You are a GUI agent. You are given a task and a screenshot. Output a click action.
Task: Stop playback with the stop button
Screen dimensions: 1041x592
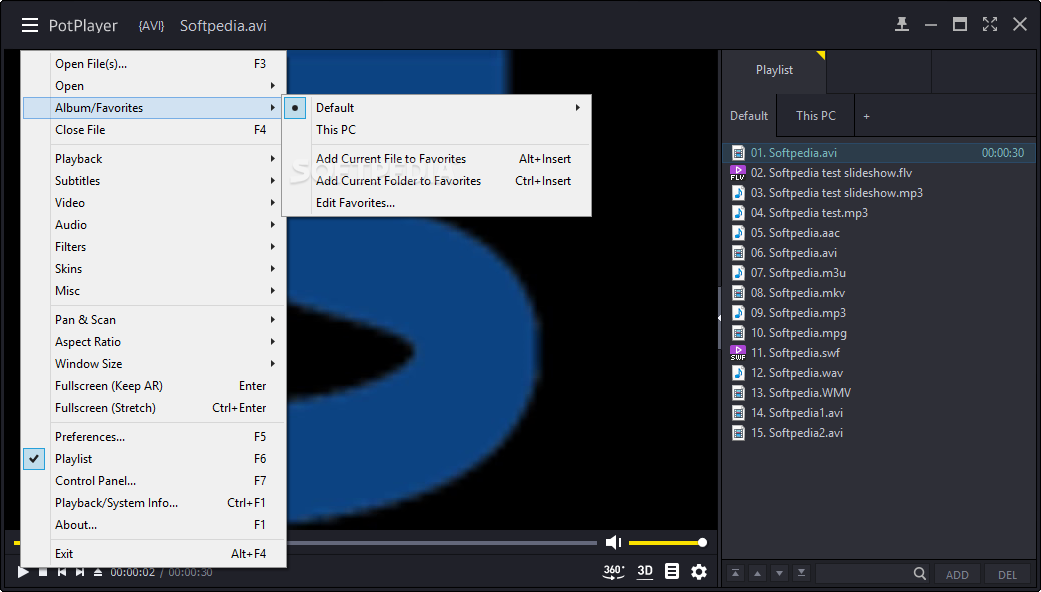[42, 572]
